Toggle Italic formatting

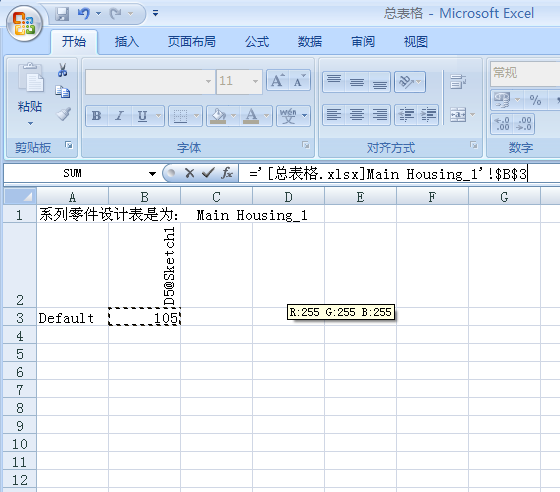[119, 116]
